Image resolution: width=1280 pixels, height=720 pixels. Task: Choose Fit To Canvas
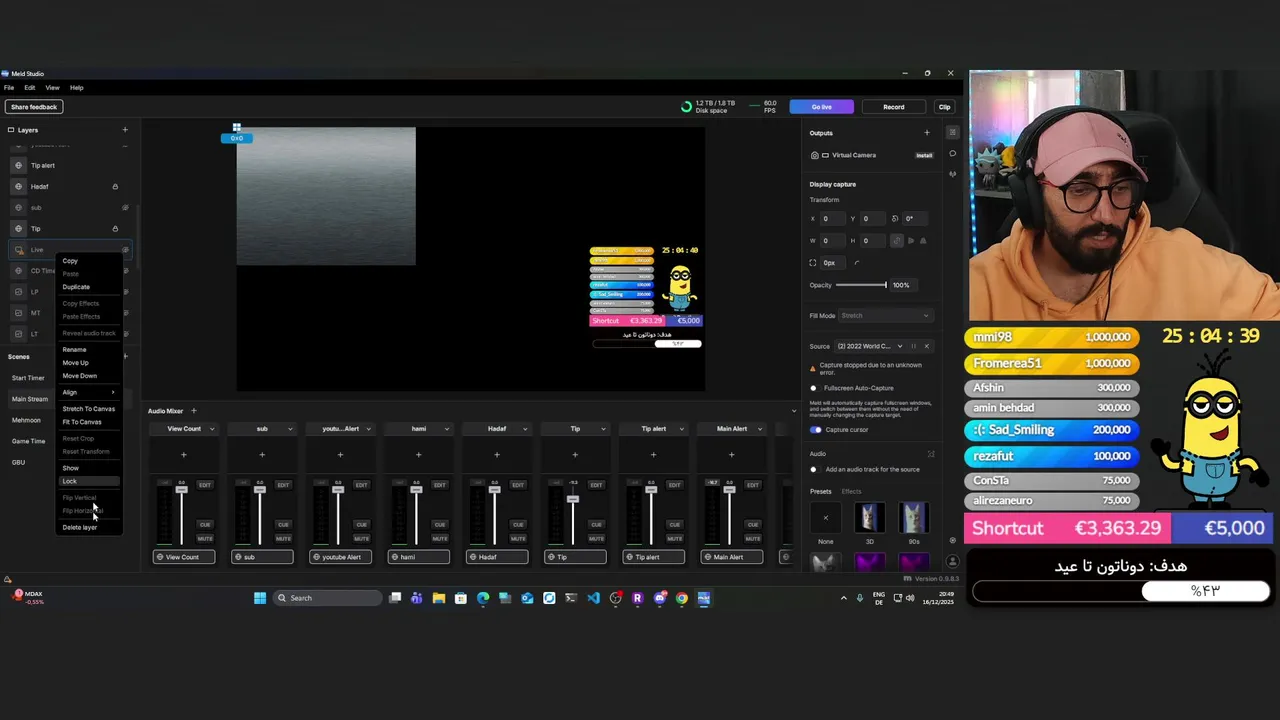[82, 422]
